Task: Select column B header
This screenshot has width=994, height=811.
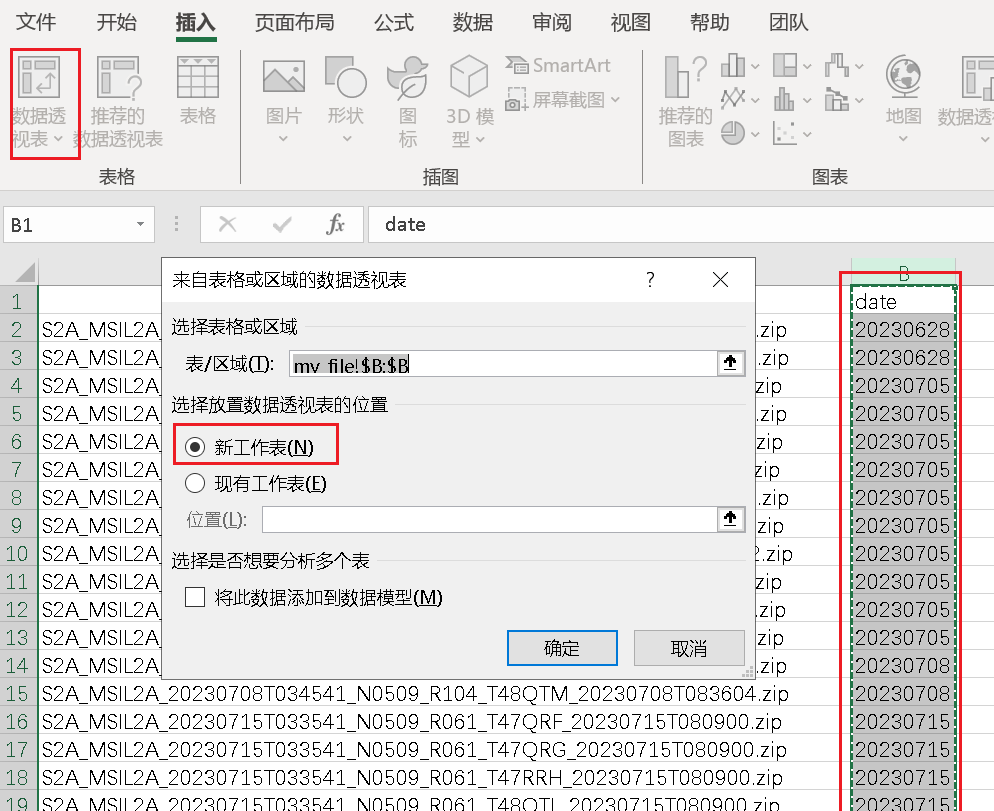Action: [903, 273]
